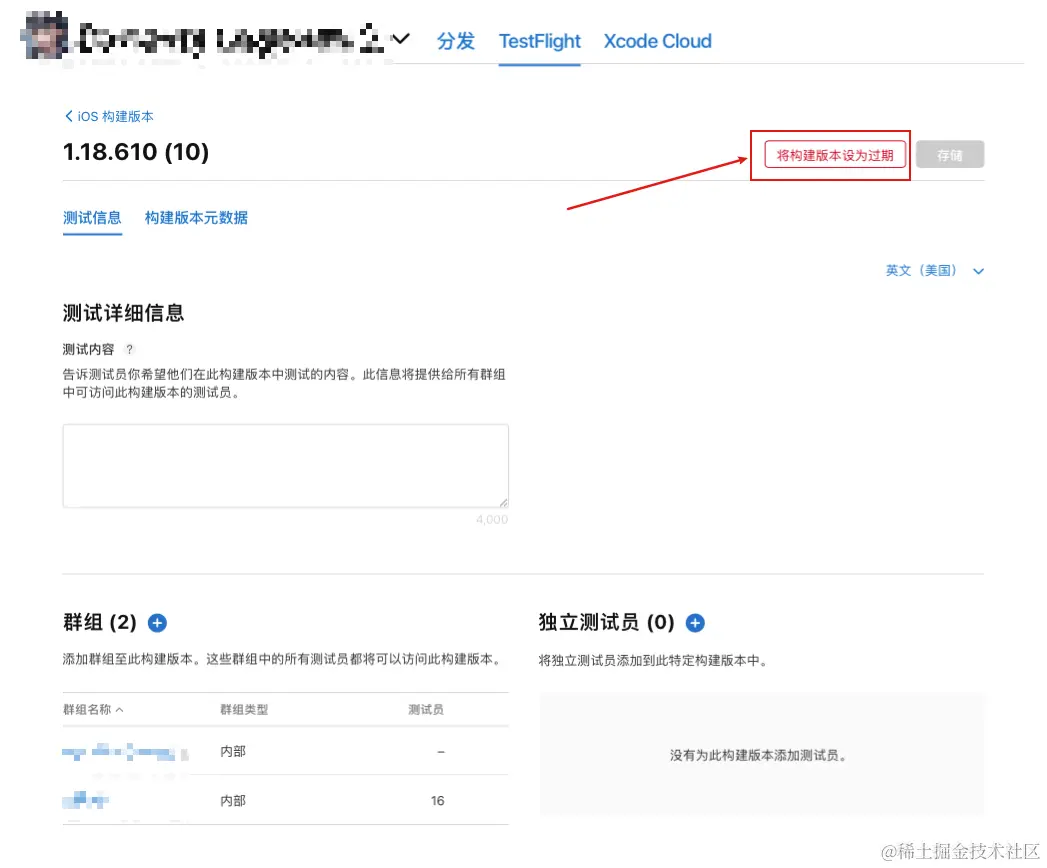Open the Xcode Cloud tab
The height and width of the screenshot is (868, 1047).
pos(658,41)
